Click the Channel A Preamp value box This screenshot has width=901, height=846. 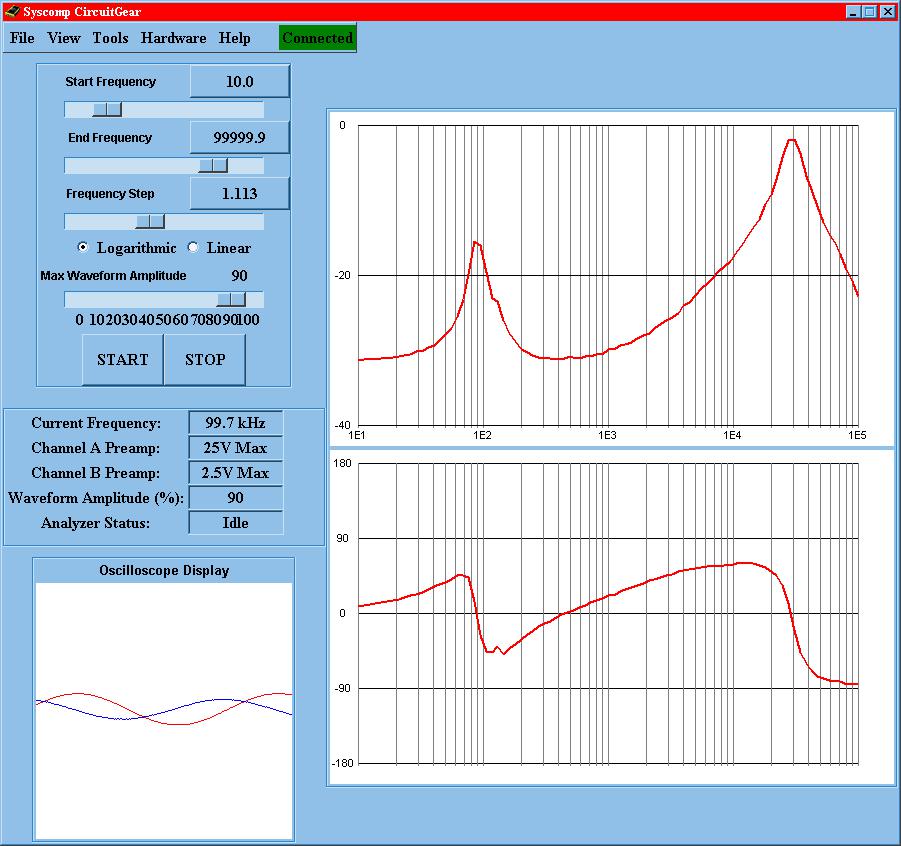pos(236,448)
